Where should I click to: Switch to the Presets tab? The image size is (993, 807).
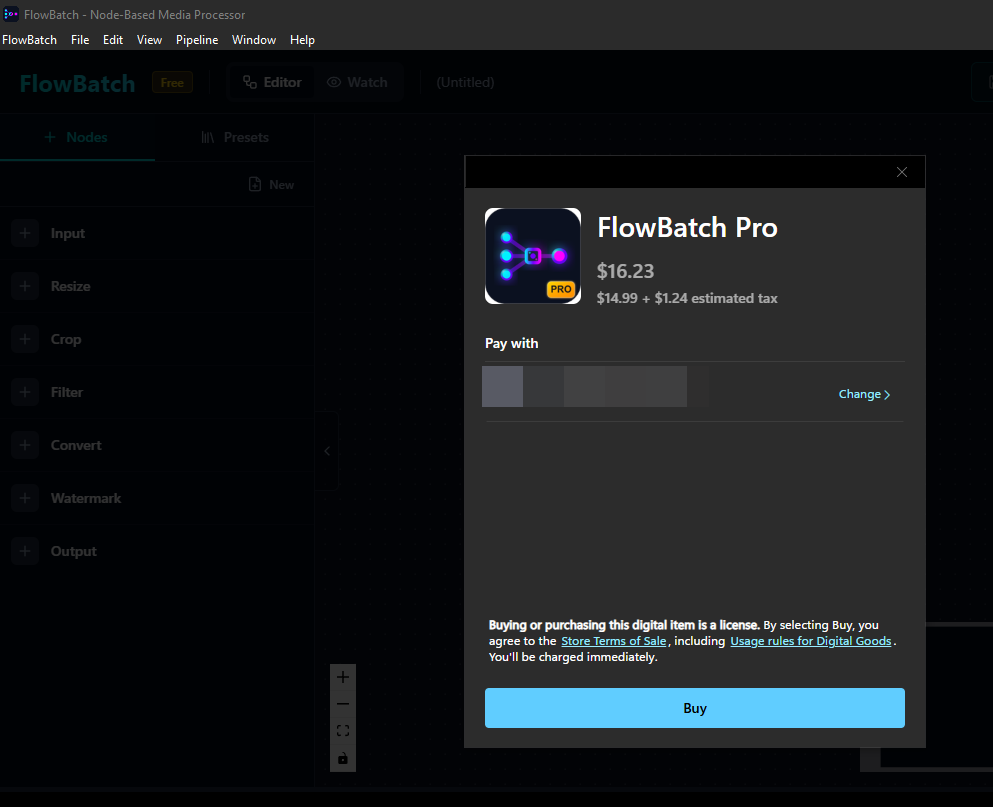[x=234, y=137]
